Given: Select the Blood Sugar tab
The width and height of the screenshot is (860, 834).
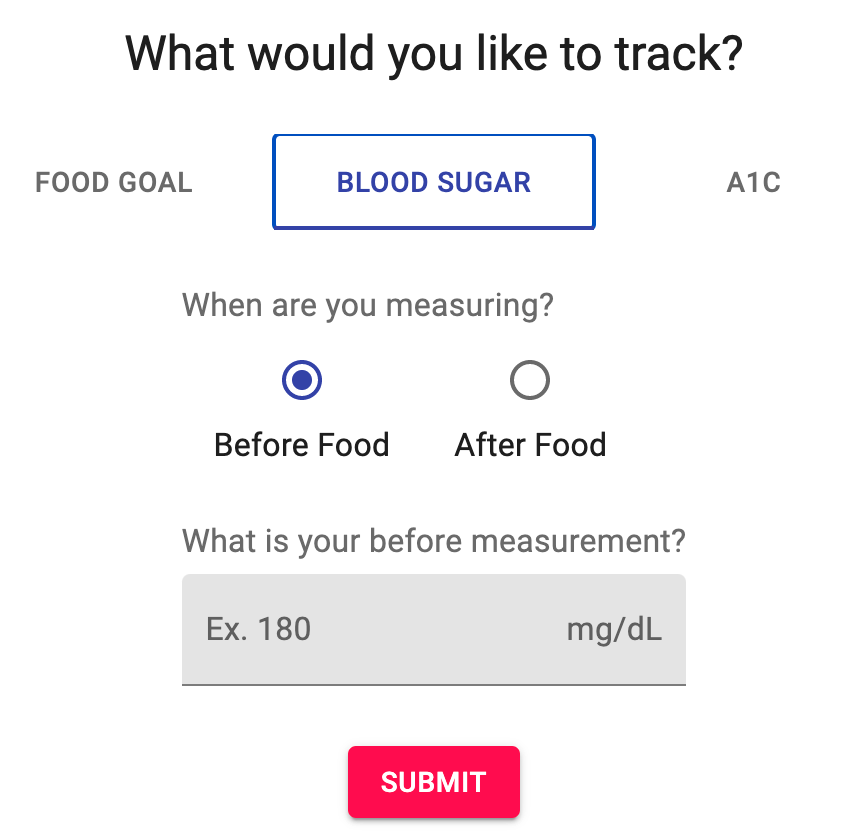Looking at the screenshot, I should pyautogui.click(x=434, y=182).
